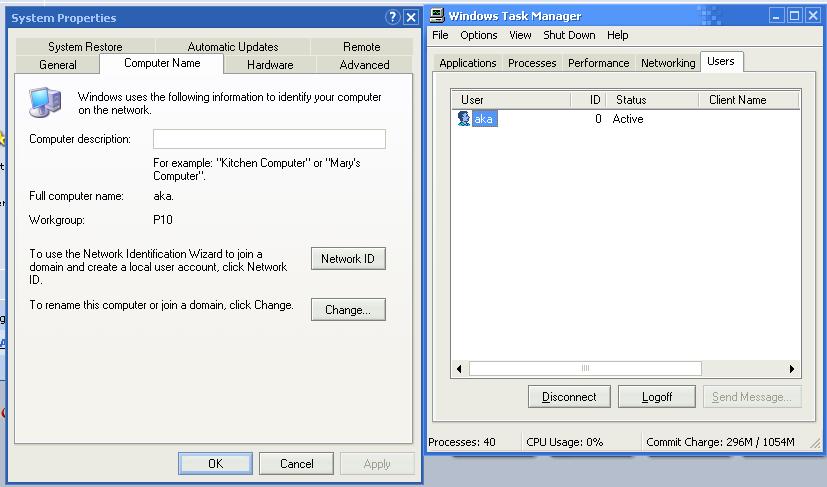Click the Full computer name value aka.
Image resolution: width=827 pixels, height=487 pixels.
[163, 196]
